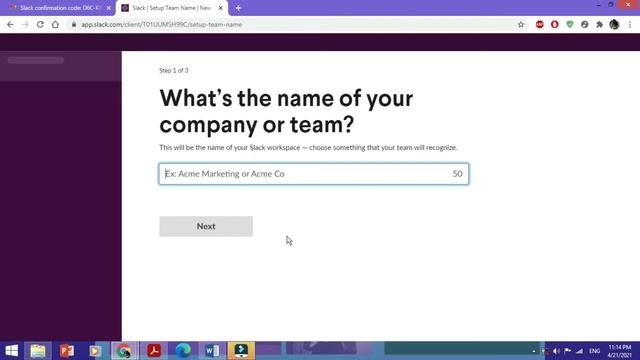Minimize the Chrome window

pyautogui.click(x=598, y=5)
